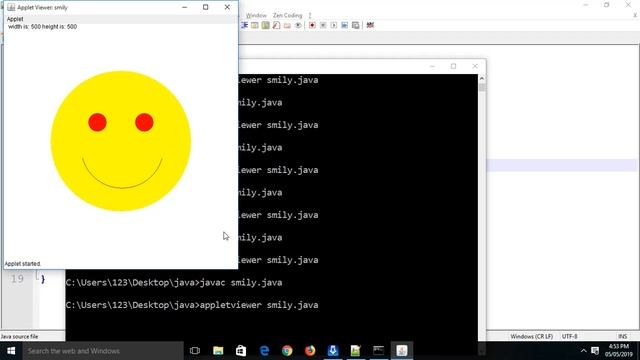Expand the hidden system tray icons chevron

coord(583,351)
